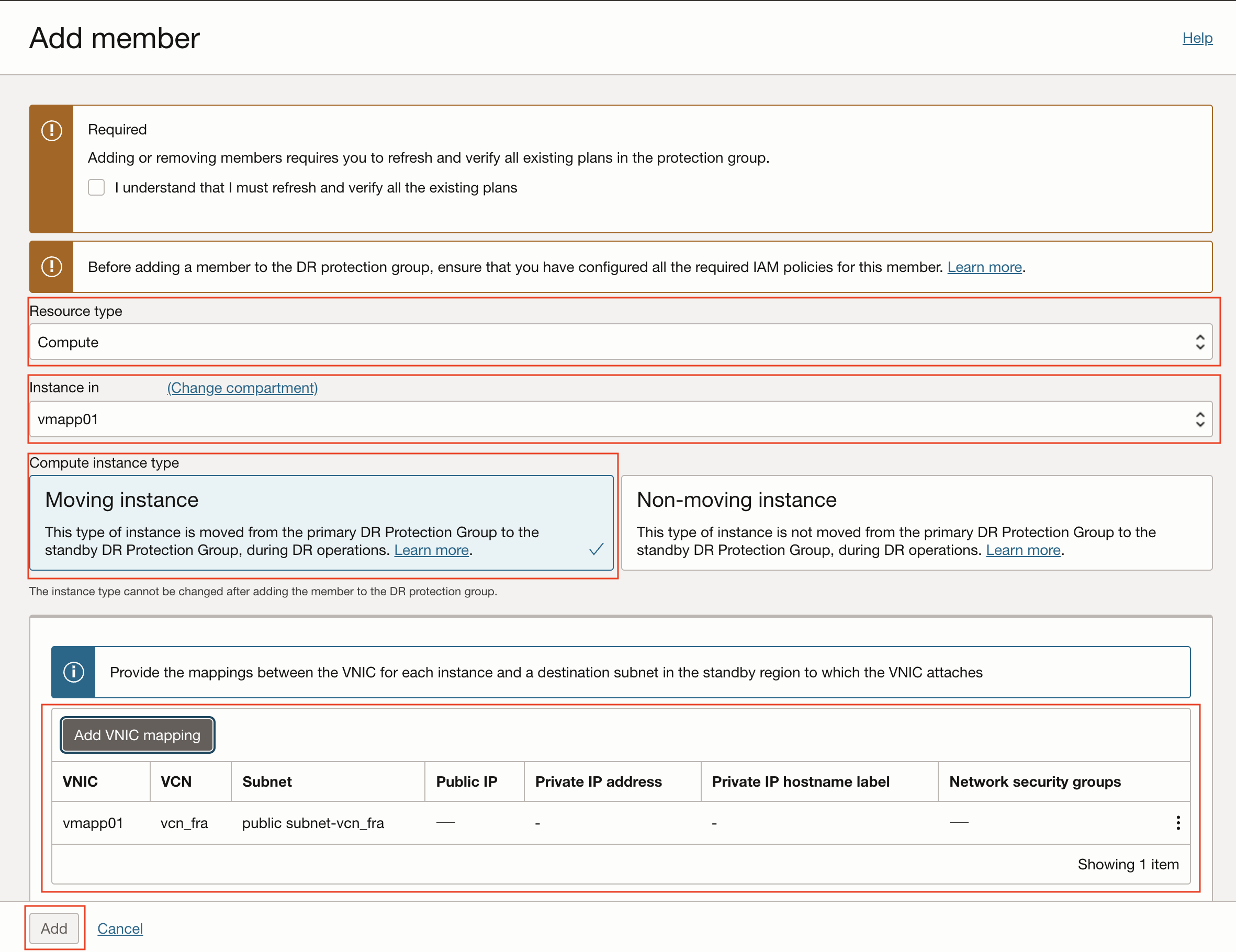Click the Add button at bottom
Viewport: 1236px width, 952px height.
tap(54, 928)
